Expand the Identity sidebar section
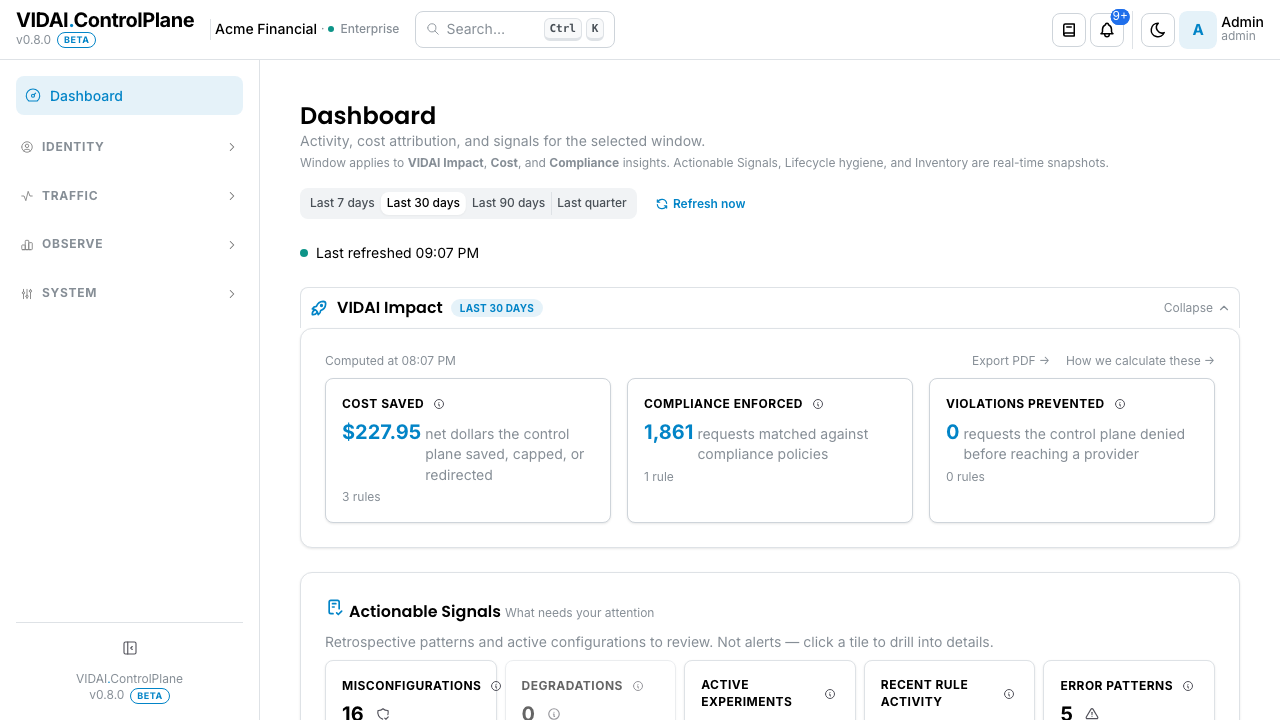The width and height of the screenshot is (1280, 720). pyautogui.click(x=129, y=147)
